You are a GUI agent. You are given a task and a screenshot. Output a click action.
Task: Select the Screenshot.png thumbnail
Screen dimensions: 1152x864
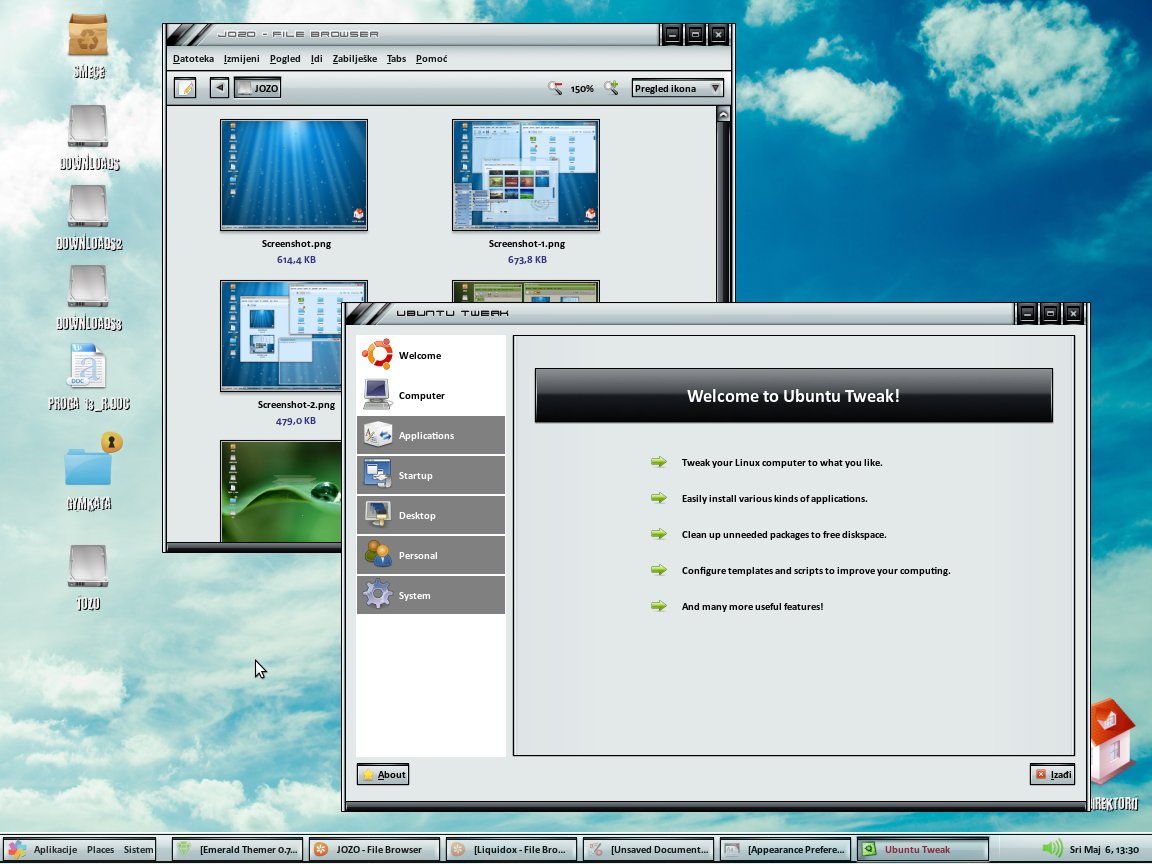pyautogui.click(x=294, y=175)
